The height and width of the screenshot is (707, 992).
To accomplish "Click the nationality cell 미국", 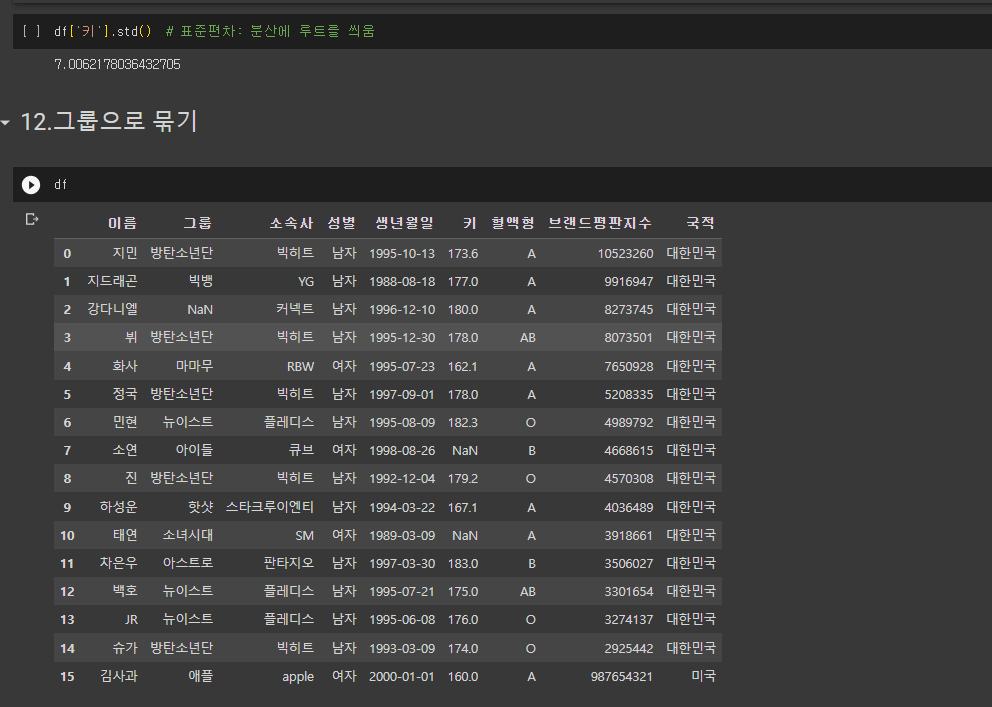I will point(704,676).
